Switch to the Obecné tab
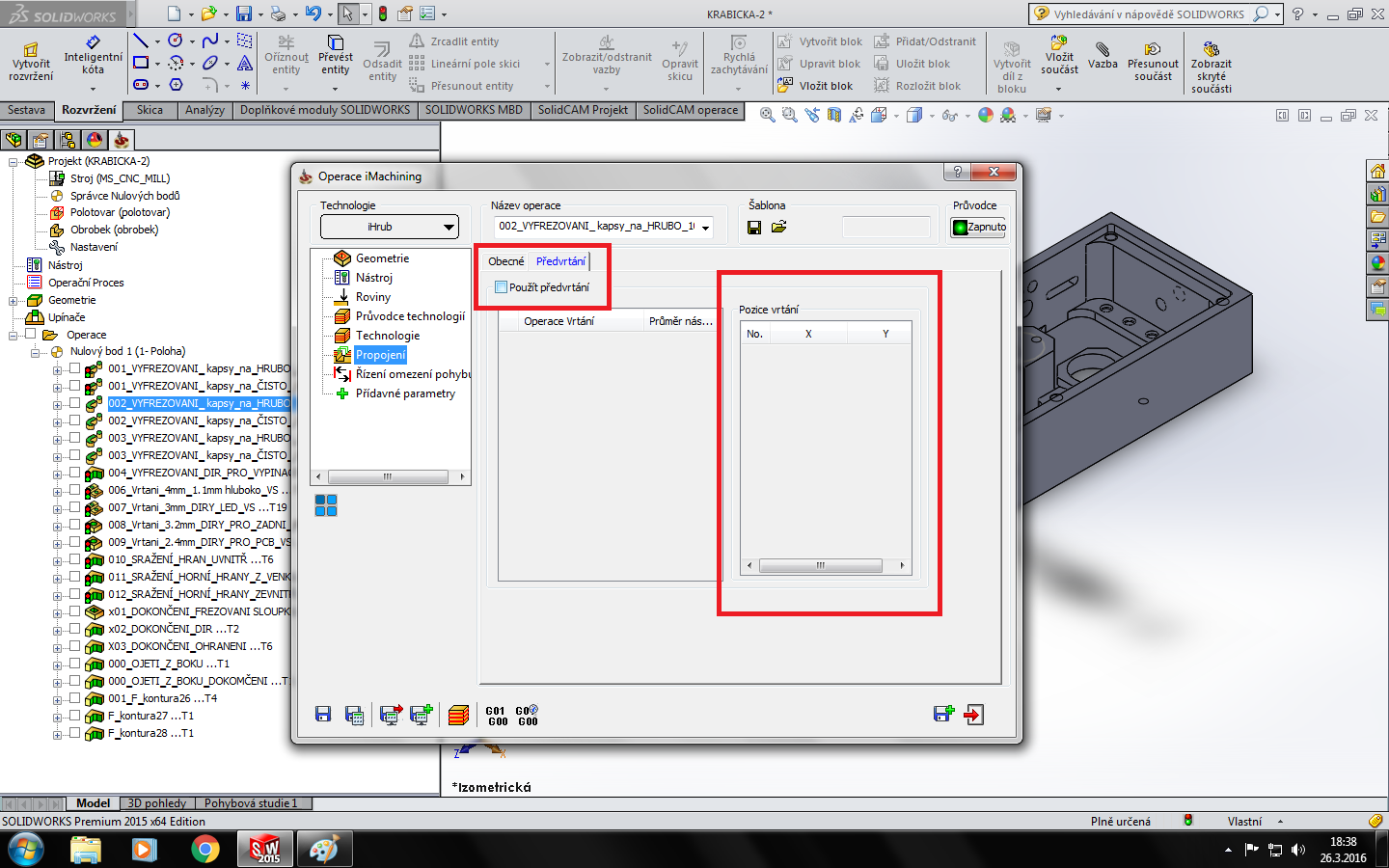The image size is (1389, 868). tap(505, 261)
